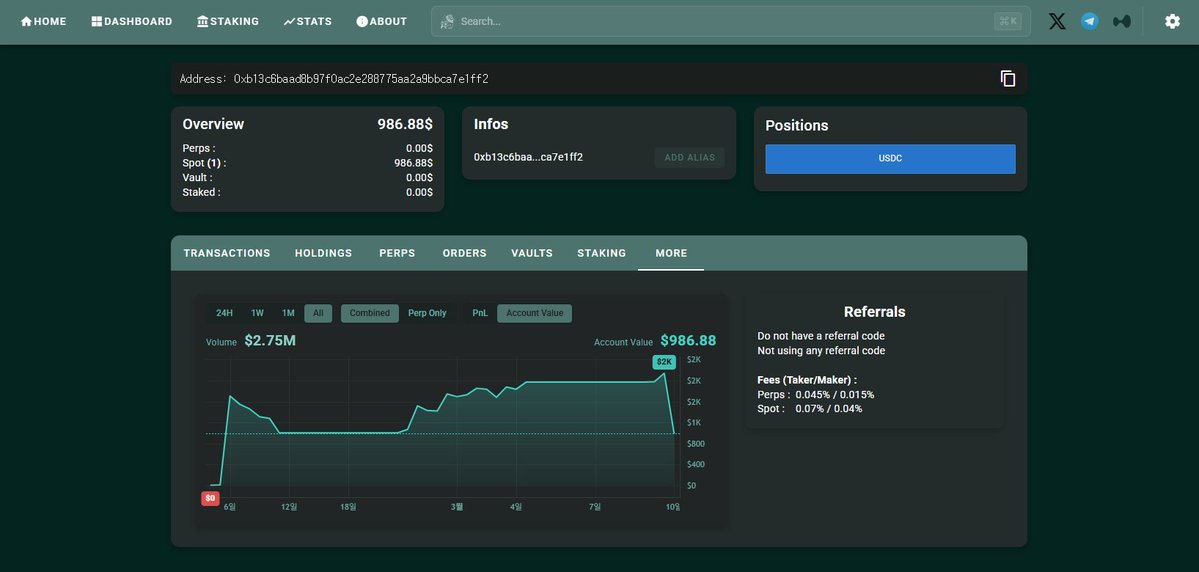Click the Staked row label in Overview
The height and width of the screenshot is (572, 1199).
click(x=202, y=192)
